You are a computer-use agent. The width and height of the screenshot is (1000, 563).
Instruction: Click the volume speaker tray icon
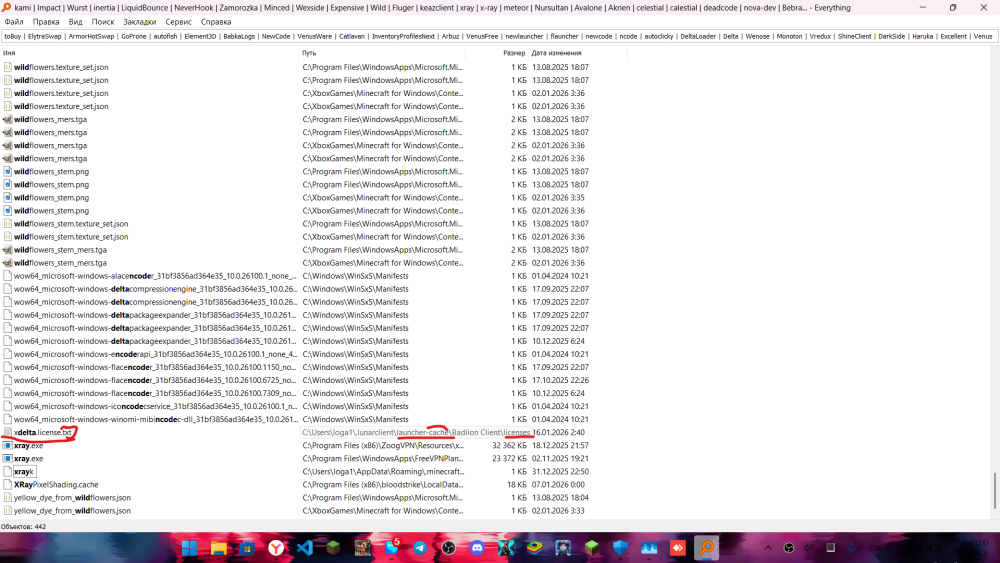809,548
